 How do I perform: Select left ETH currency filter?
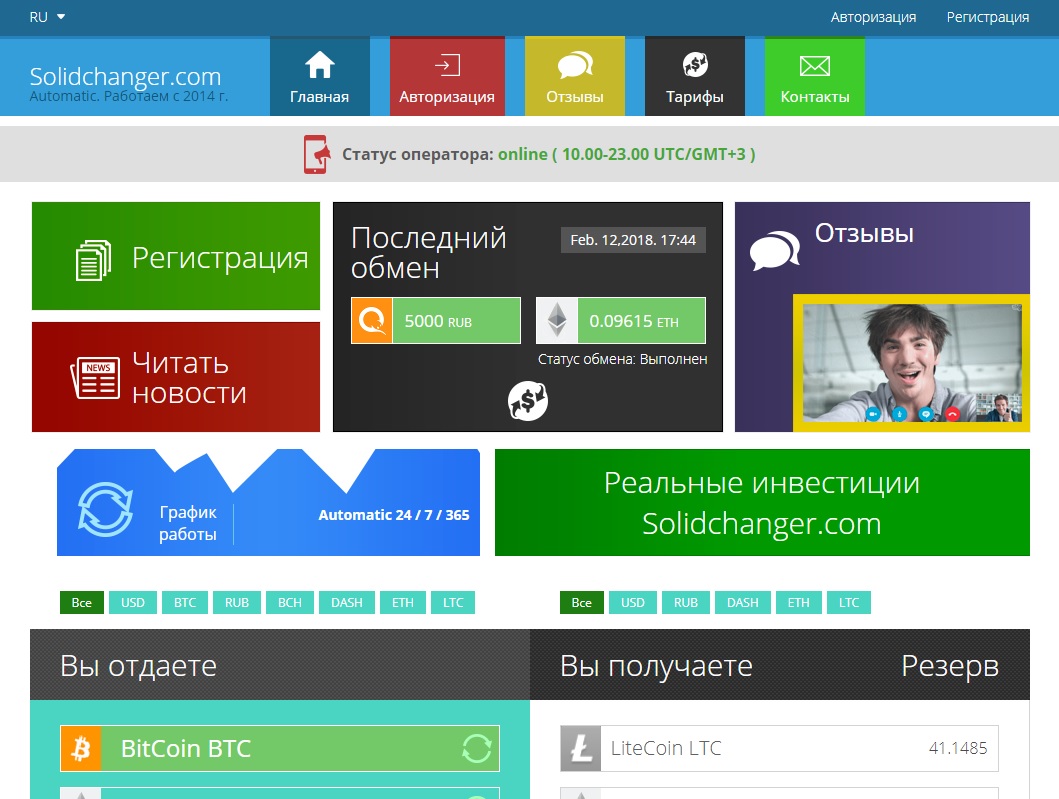403,602
